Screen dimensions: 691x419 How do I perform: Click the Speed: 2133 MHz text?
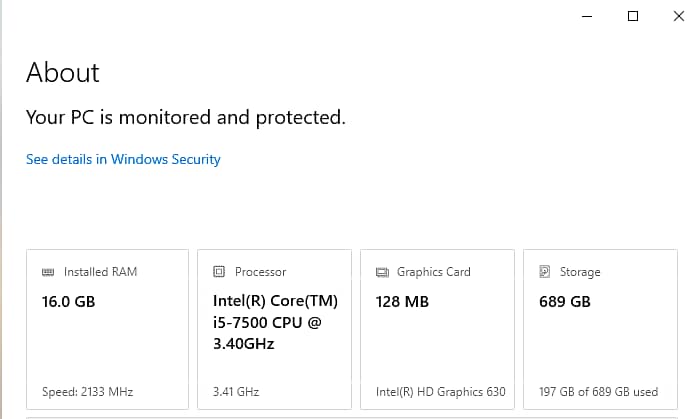click(x=88, y=392)
